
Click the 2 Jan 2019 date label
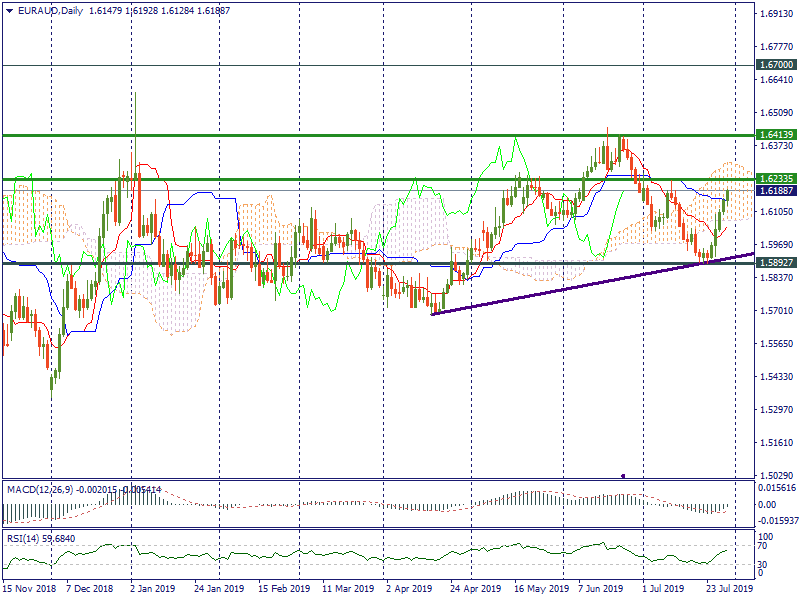coord(152,589)
